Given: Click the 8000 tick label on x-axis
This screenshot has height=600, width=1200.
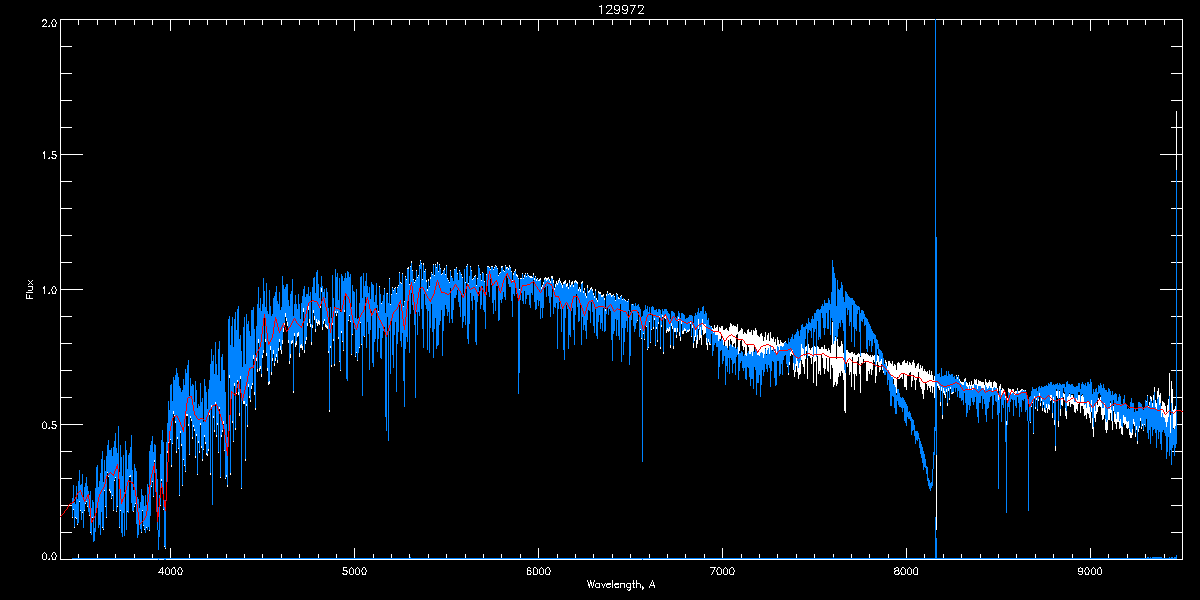Looking at the screenshot, I should pos(906,572).
